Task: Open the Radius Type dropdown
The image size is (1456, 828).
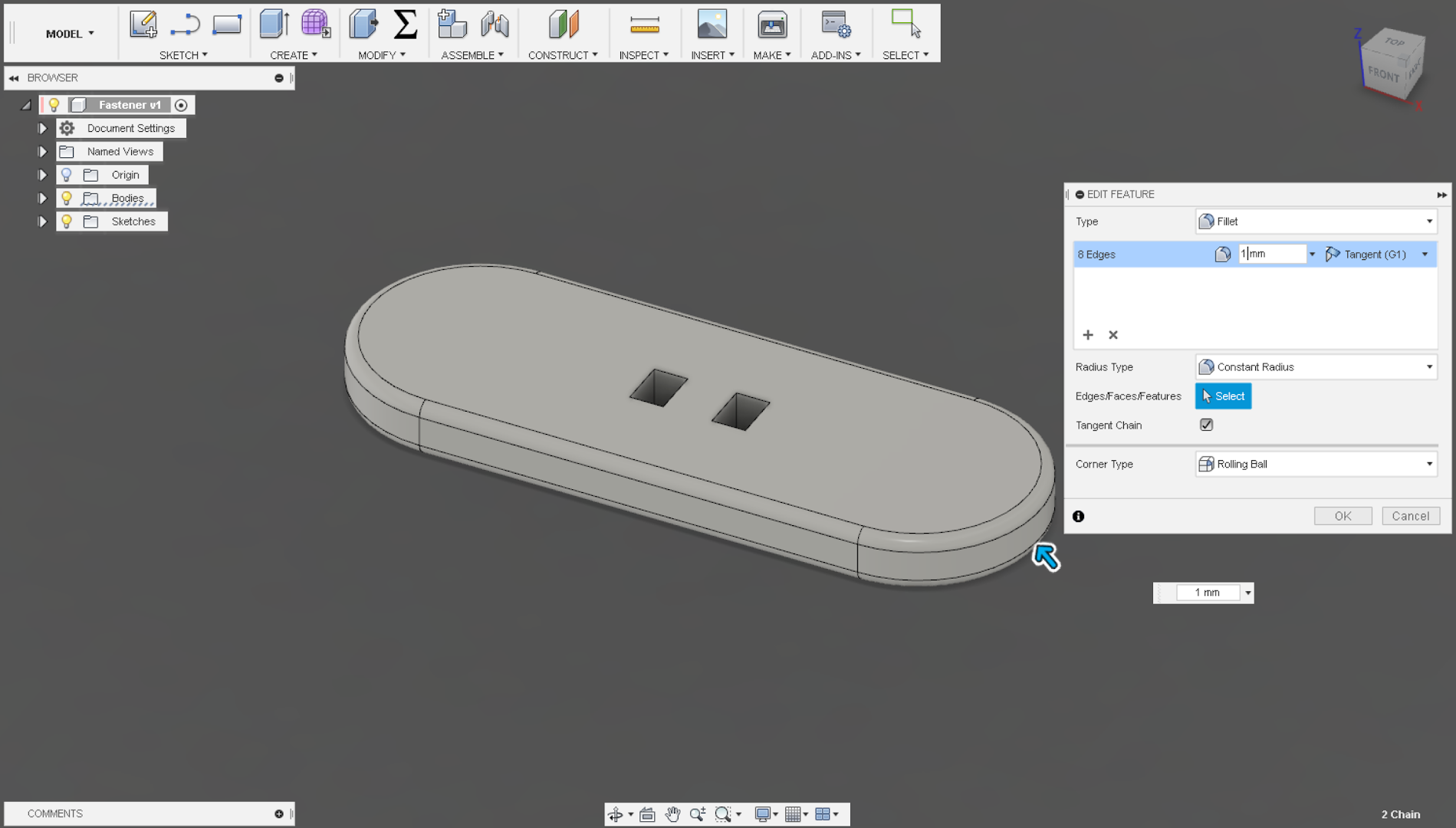Action: click(1315, 367)
